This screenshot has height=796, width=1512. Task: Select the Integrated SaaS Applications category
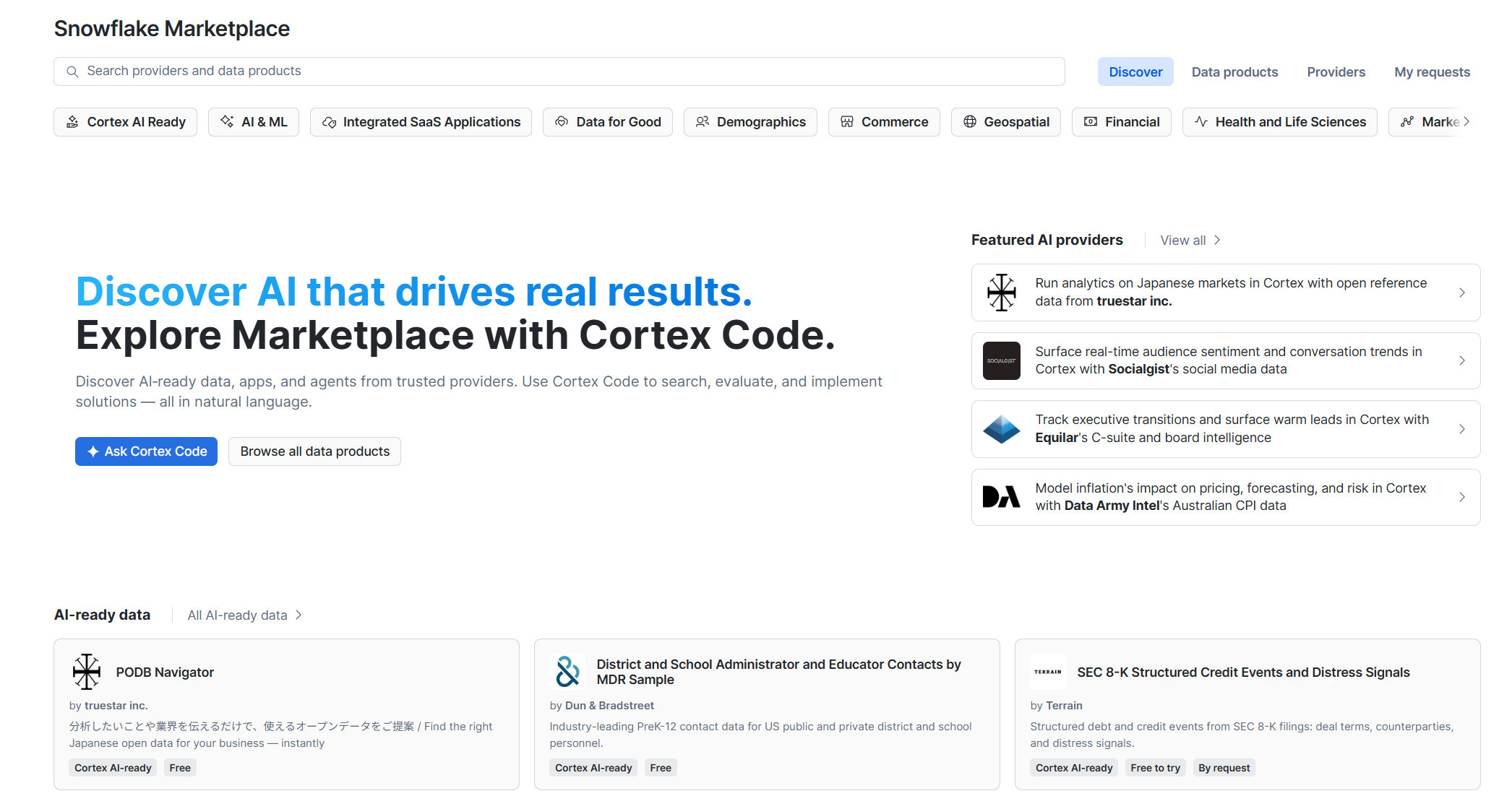[421, 122]
